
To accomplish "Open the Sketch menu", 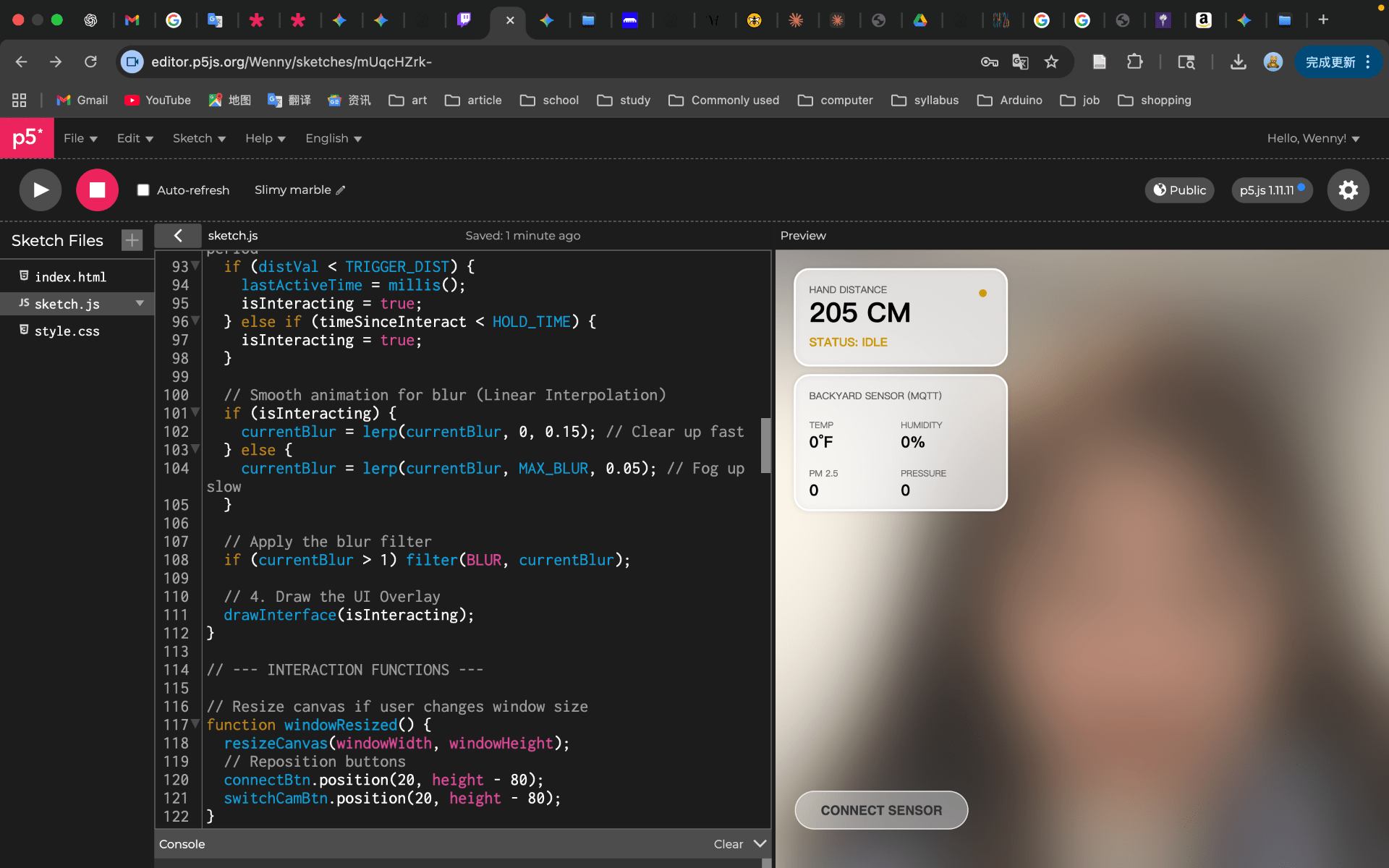I will tap(198, 138).
